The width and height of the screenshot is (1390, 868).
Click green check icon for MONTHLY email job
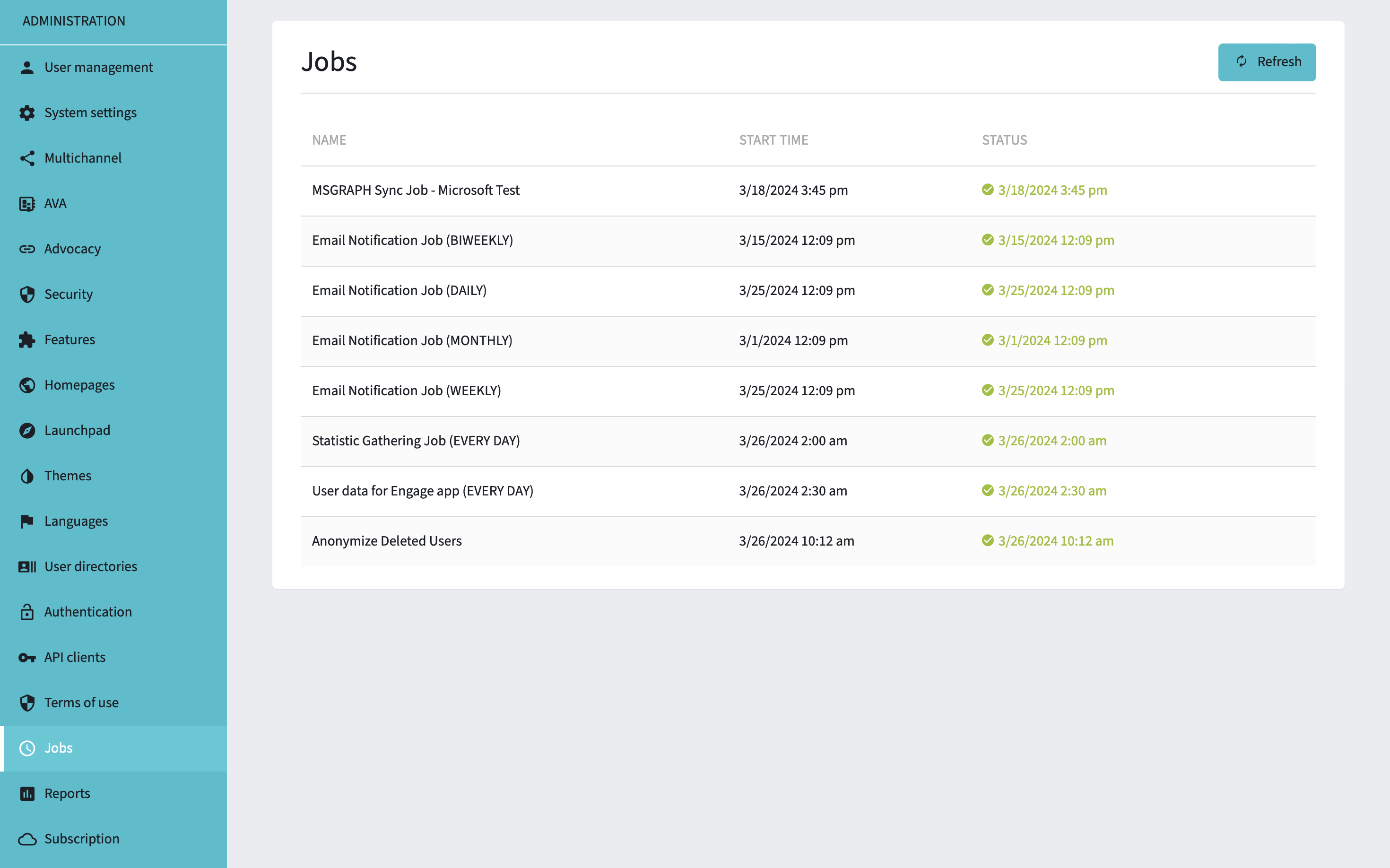(988, 340)
